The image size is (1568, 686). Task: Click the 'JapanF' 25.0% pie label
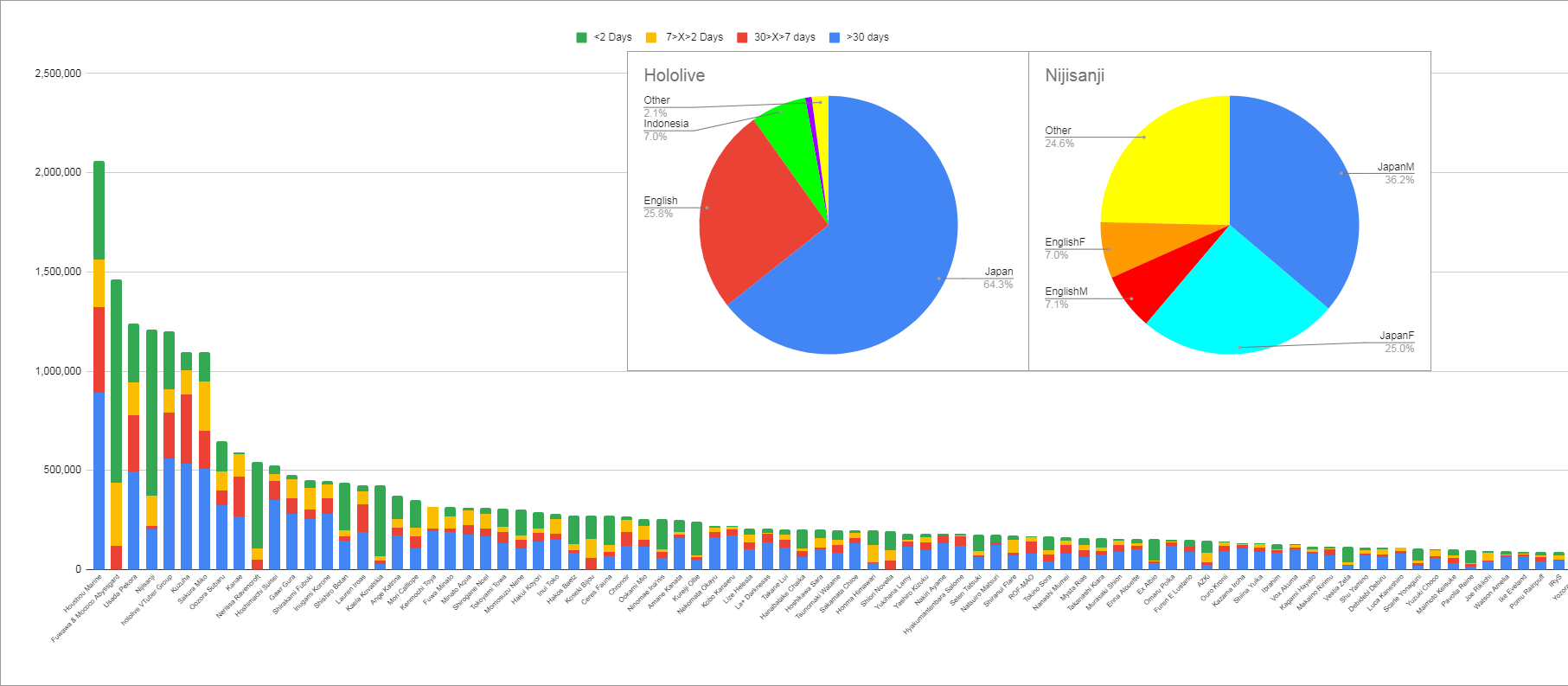coord(1397,342)
